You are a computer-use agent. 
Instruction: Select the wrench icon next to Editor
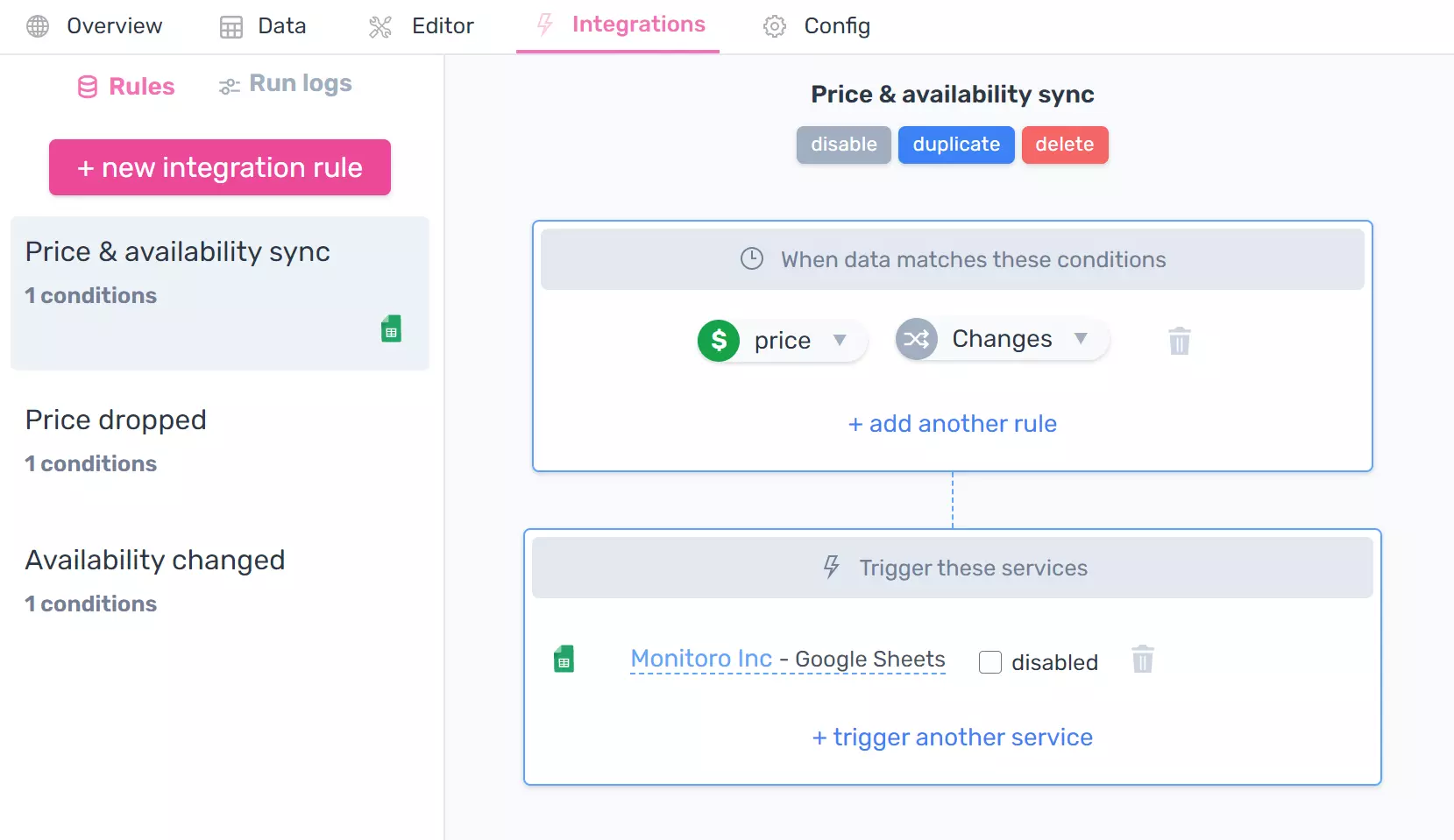pos(380,26)
